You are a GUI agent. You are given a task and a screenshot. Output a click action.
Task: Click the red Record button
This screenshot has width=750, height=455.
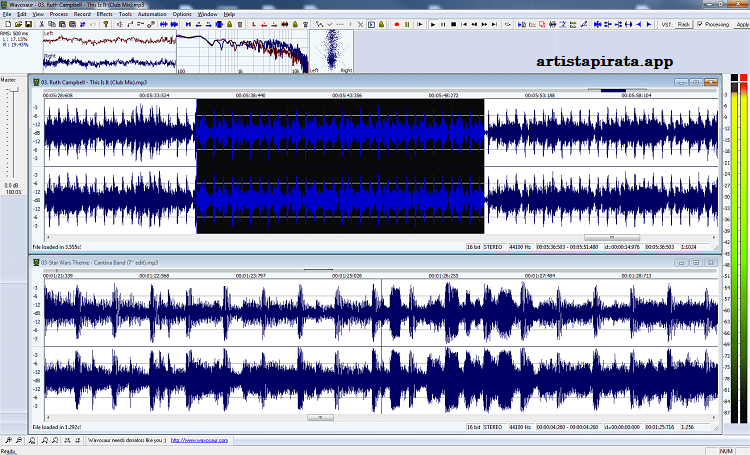click(397, 24)
